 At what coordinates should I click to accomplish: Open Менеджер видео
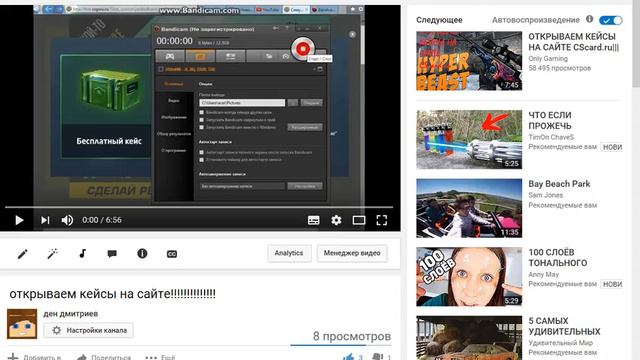coord(352,253)
